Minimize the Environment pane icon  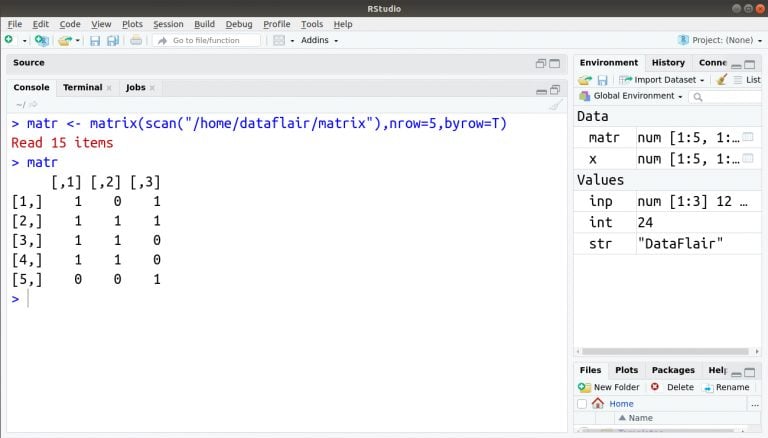tap(736, 66)
